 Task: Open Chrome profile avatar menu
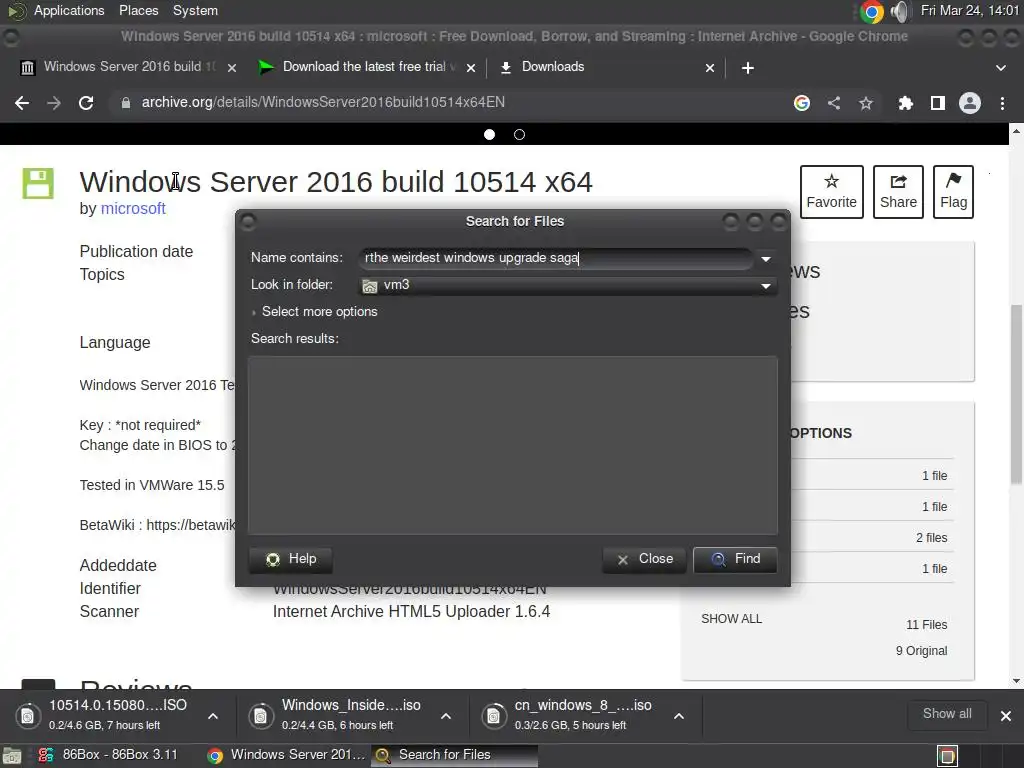tap(970, 103)
